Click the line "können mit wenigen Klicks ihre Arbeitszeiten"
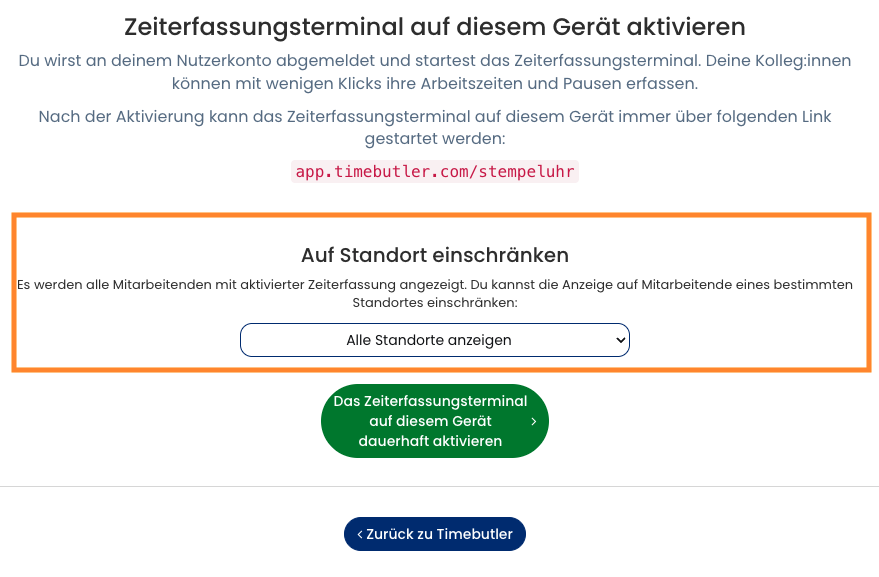Image resolution: width=879 pixels, height=577 pixels. coord(435,83)
